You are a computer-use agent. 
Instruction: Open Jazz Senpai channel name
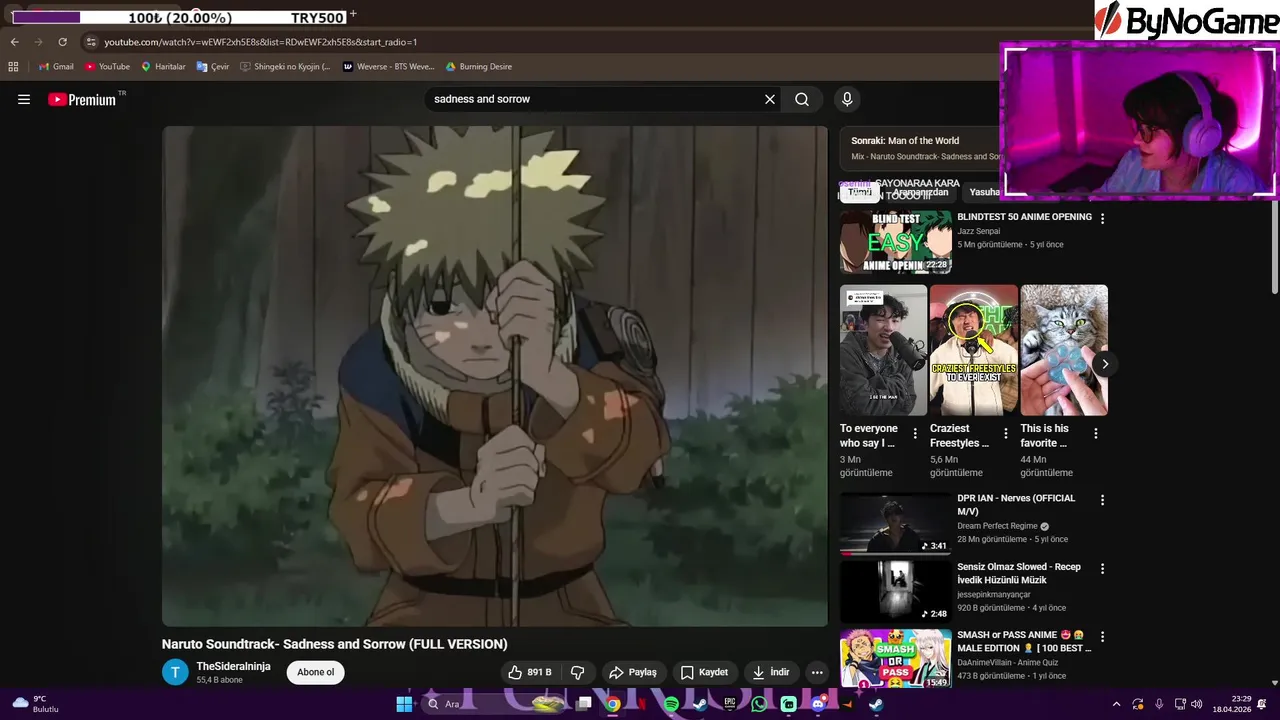pyautogui.click(x=978, y=231)
